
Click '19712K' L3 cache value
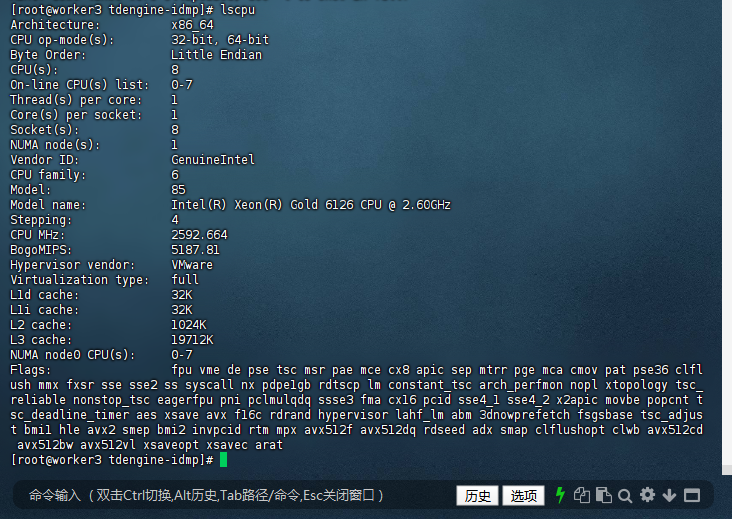coord(192,340)
